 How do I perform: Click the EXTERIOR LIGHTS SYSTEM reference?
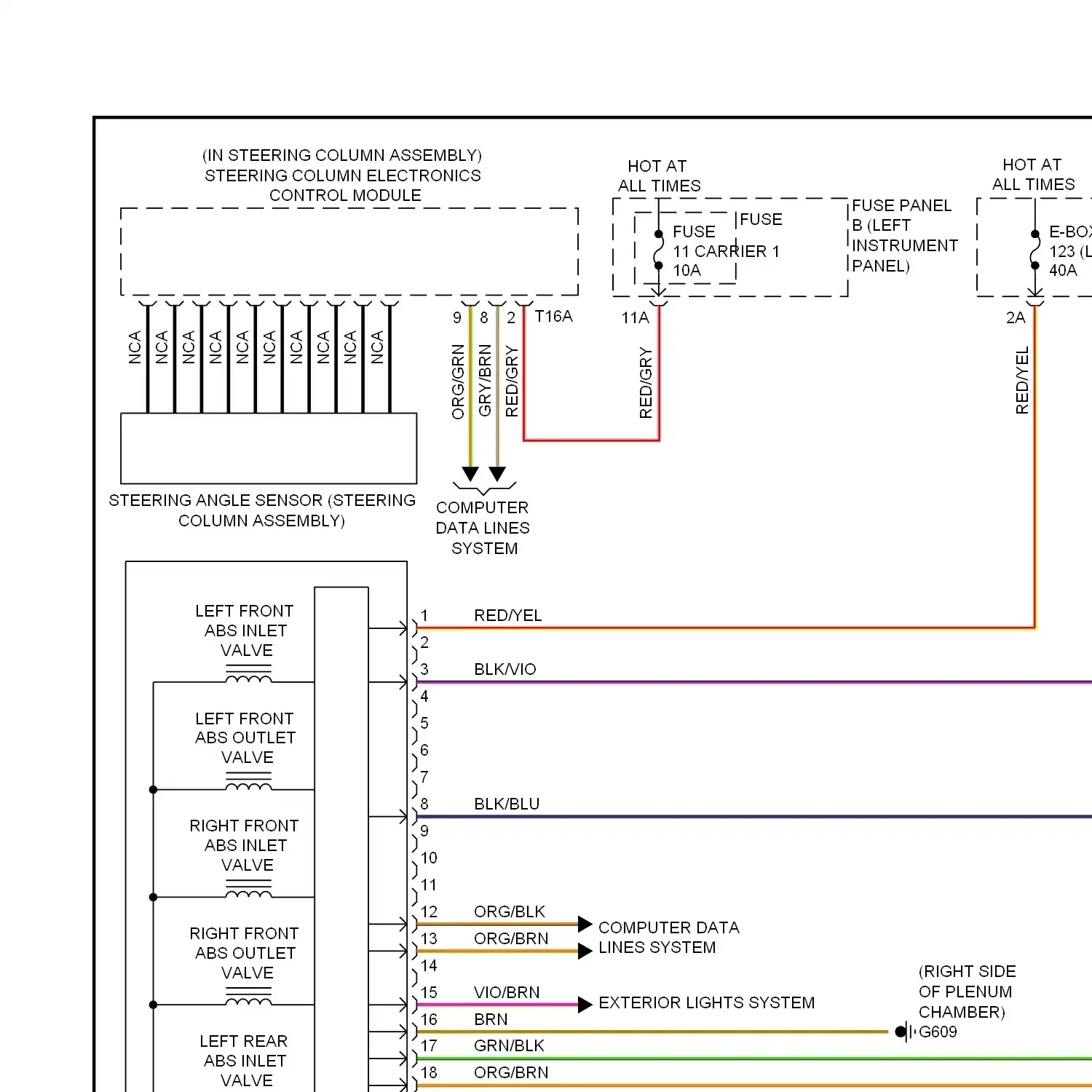coord(706,1002)
